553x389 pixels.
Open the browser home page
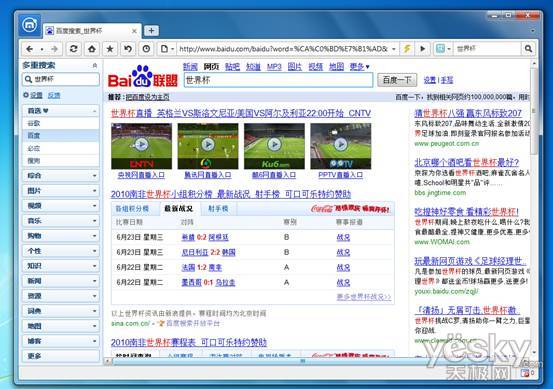tap(92, 49)
